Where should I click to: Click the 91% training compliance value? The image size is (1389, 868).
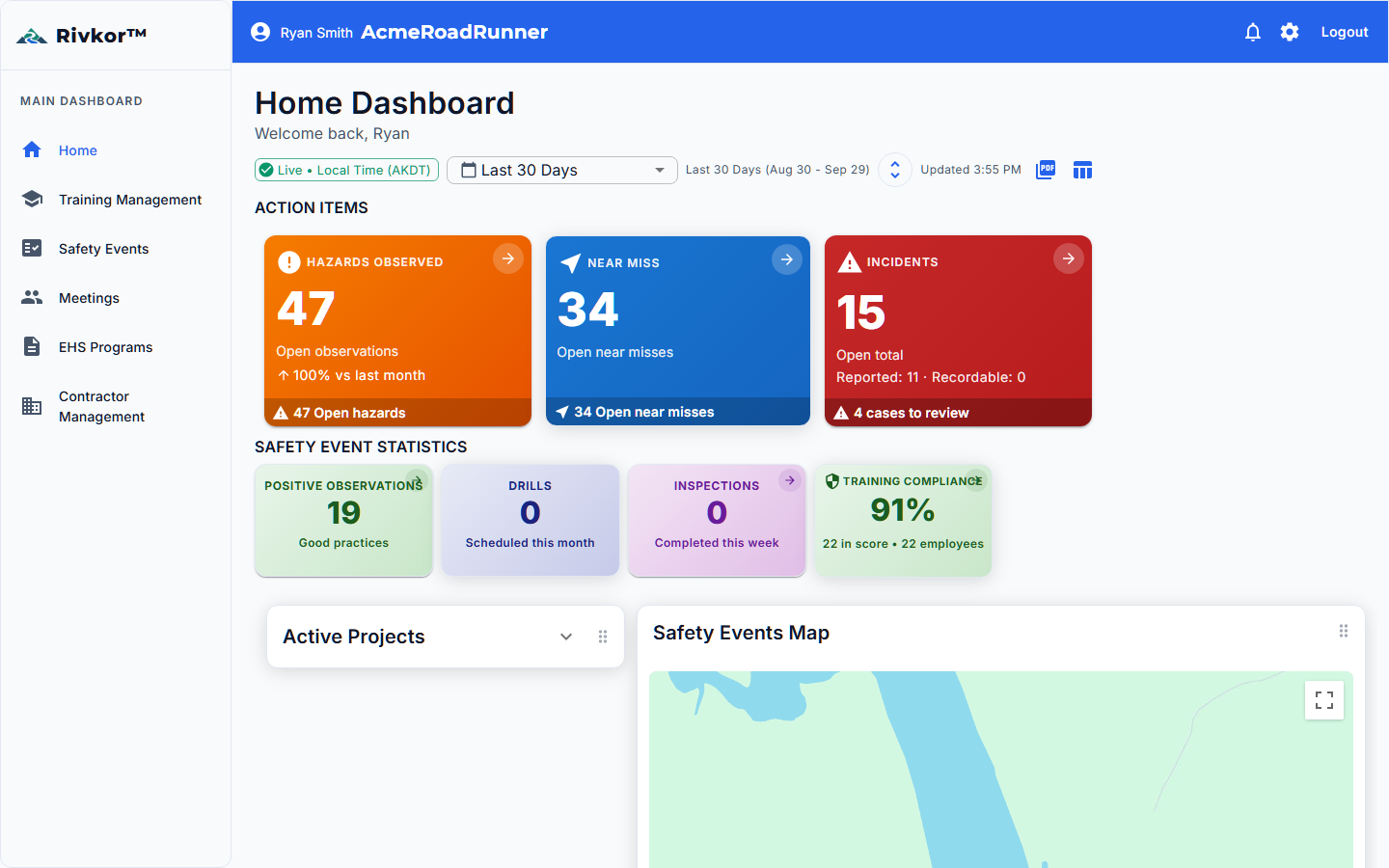coord(903,509)
